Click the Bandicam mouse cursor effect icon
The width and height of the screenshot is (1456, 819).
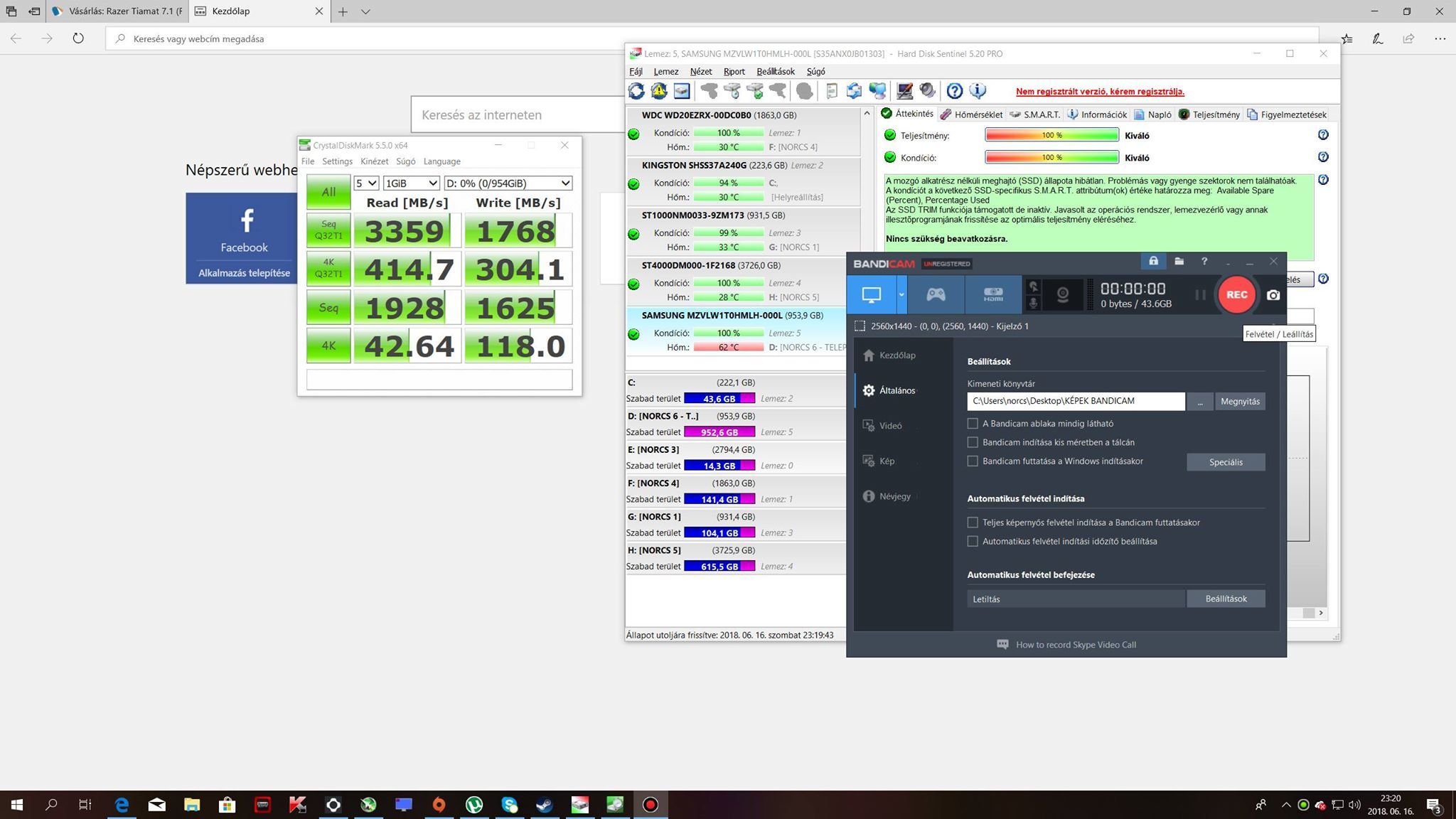tap(1033, 287)
